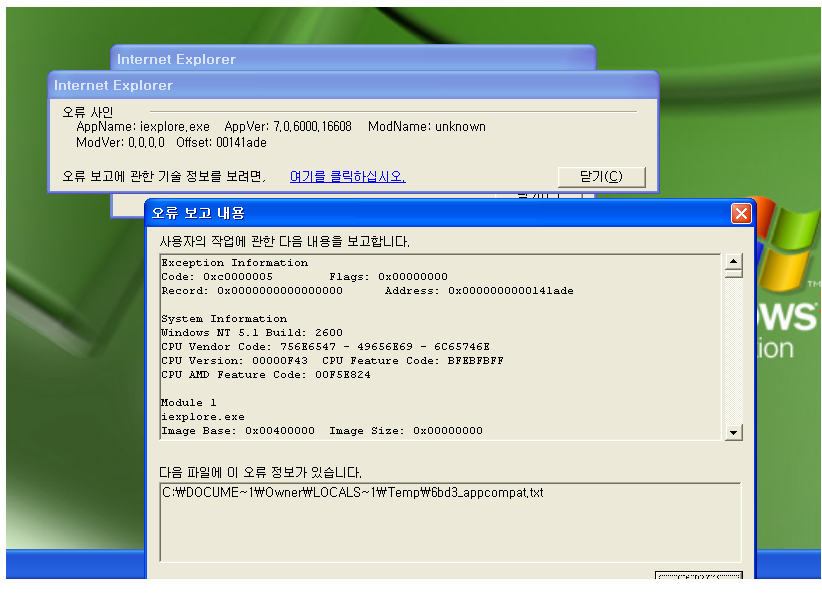The image size is (822, 595).
Task: Click the 닫기(C) button in Internet Explorer dialog
Action: click(x=601, y=177)
